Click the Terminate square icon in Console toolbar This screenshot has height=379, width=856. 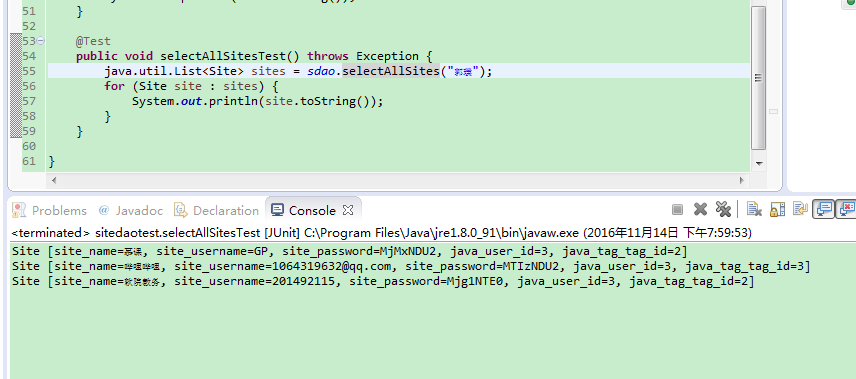pyautogui.click(x=677, y=209)
